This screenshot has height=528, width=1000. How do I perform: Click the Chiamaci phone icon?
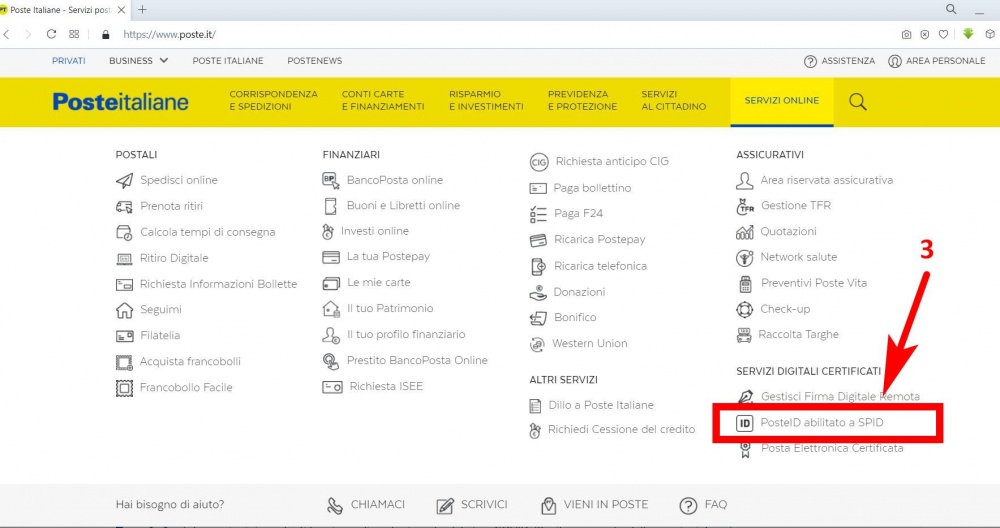point(335,506)
